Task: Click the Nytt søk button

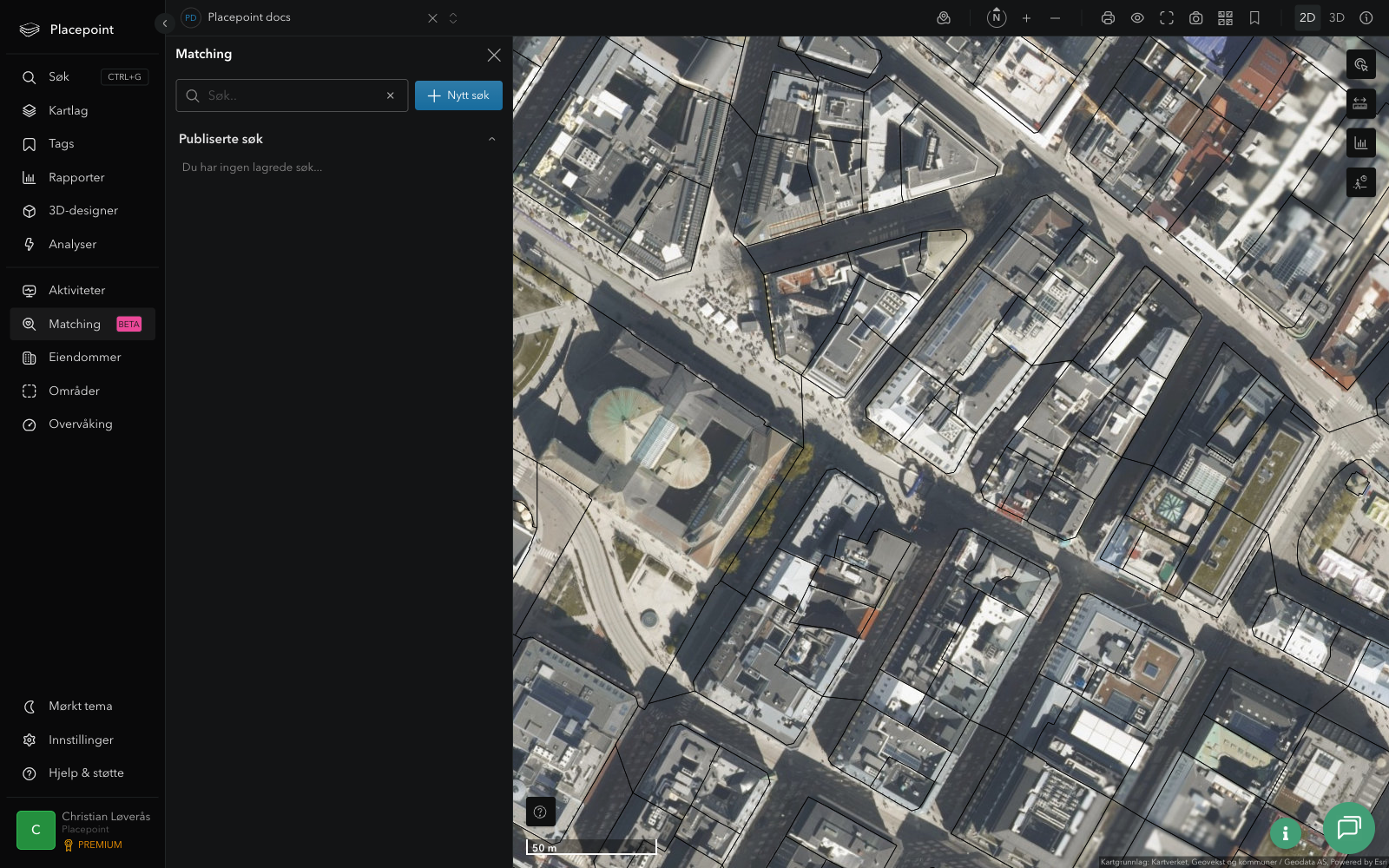Action: tap(458, 95)
